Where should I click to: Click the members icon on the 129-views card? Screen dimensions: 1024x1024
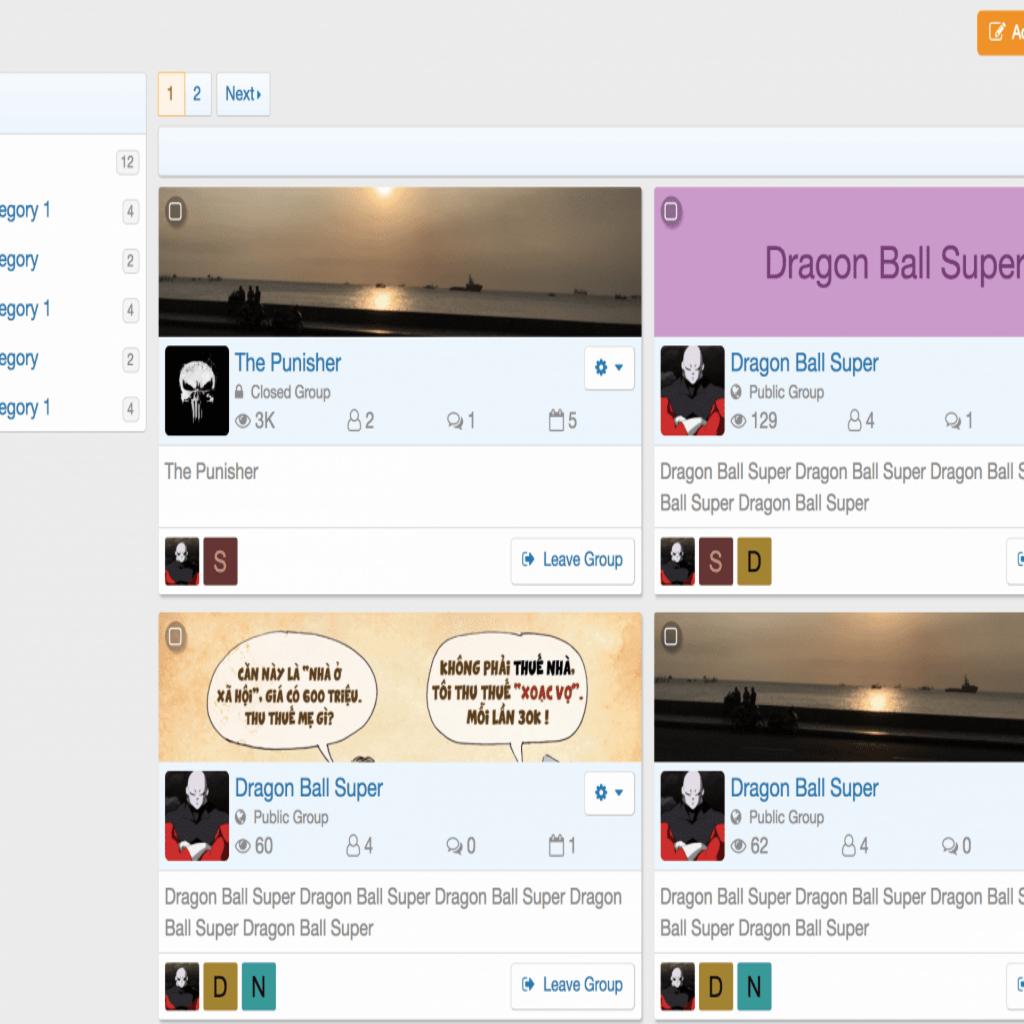pos(854,421)
